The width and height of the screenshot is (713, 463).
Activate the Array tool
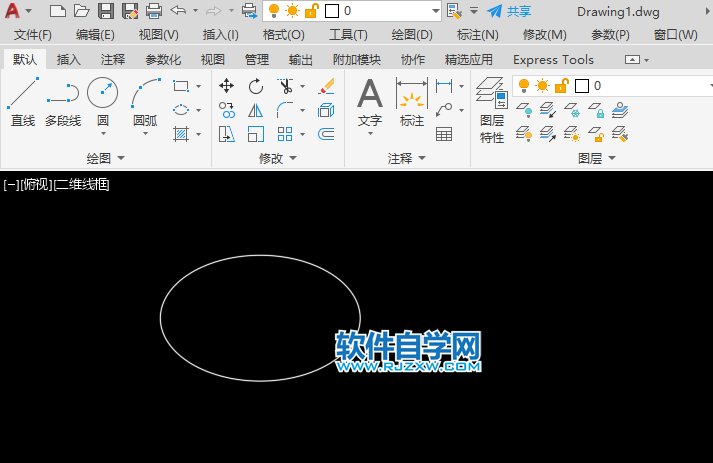285,134
